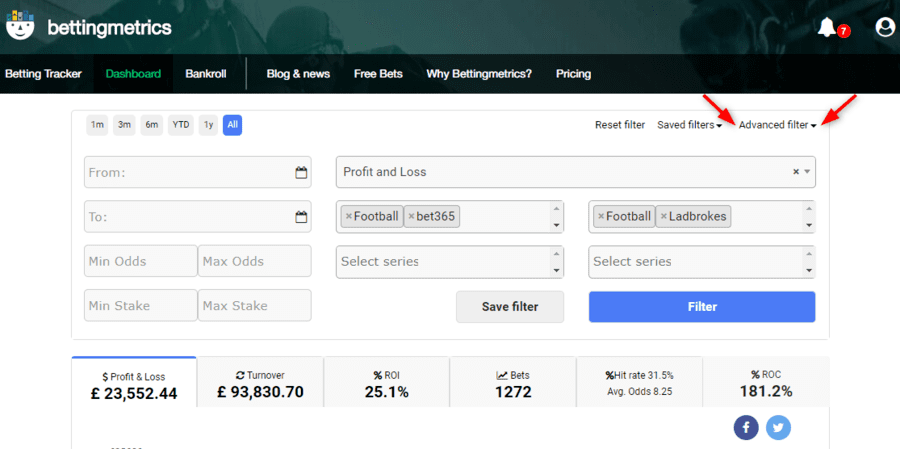Remove the bet365 tag
The image size is (900, 449).
411,216
